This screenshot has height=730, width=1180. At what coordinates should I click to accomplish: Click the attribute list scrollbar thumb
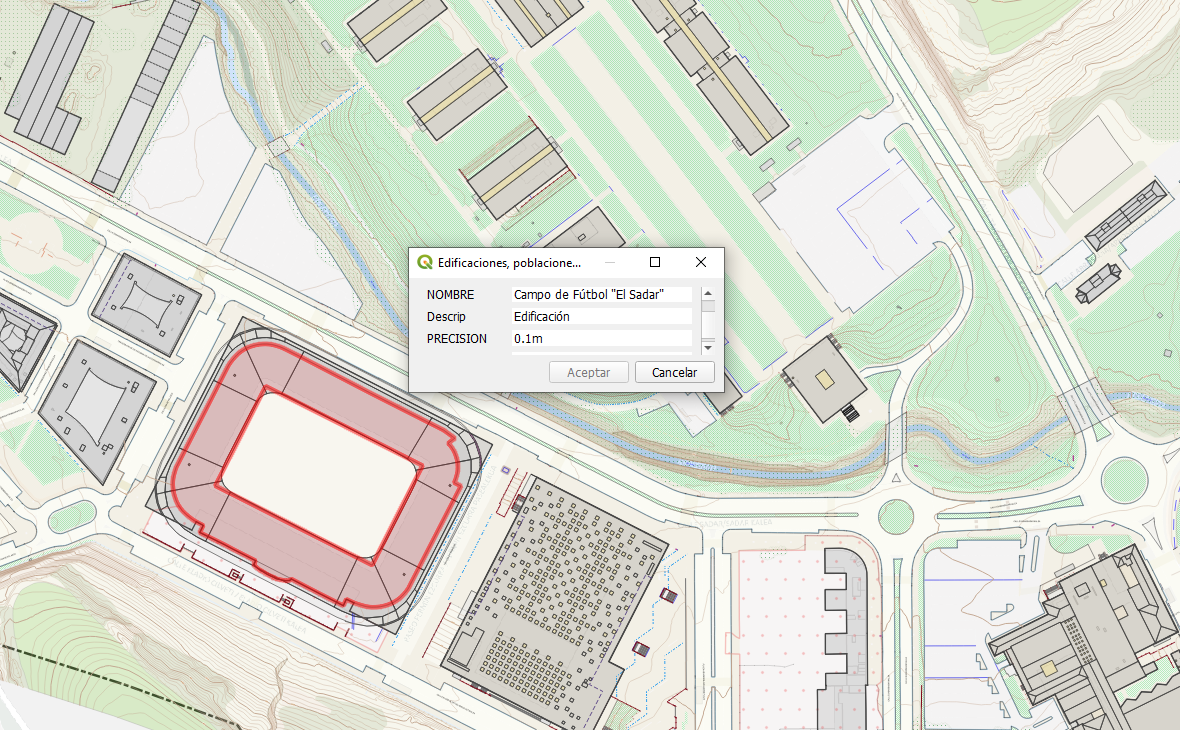(708, 307)
